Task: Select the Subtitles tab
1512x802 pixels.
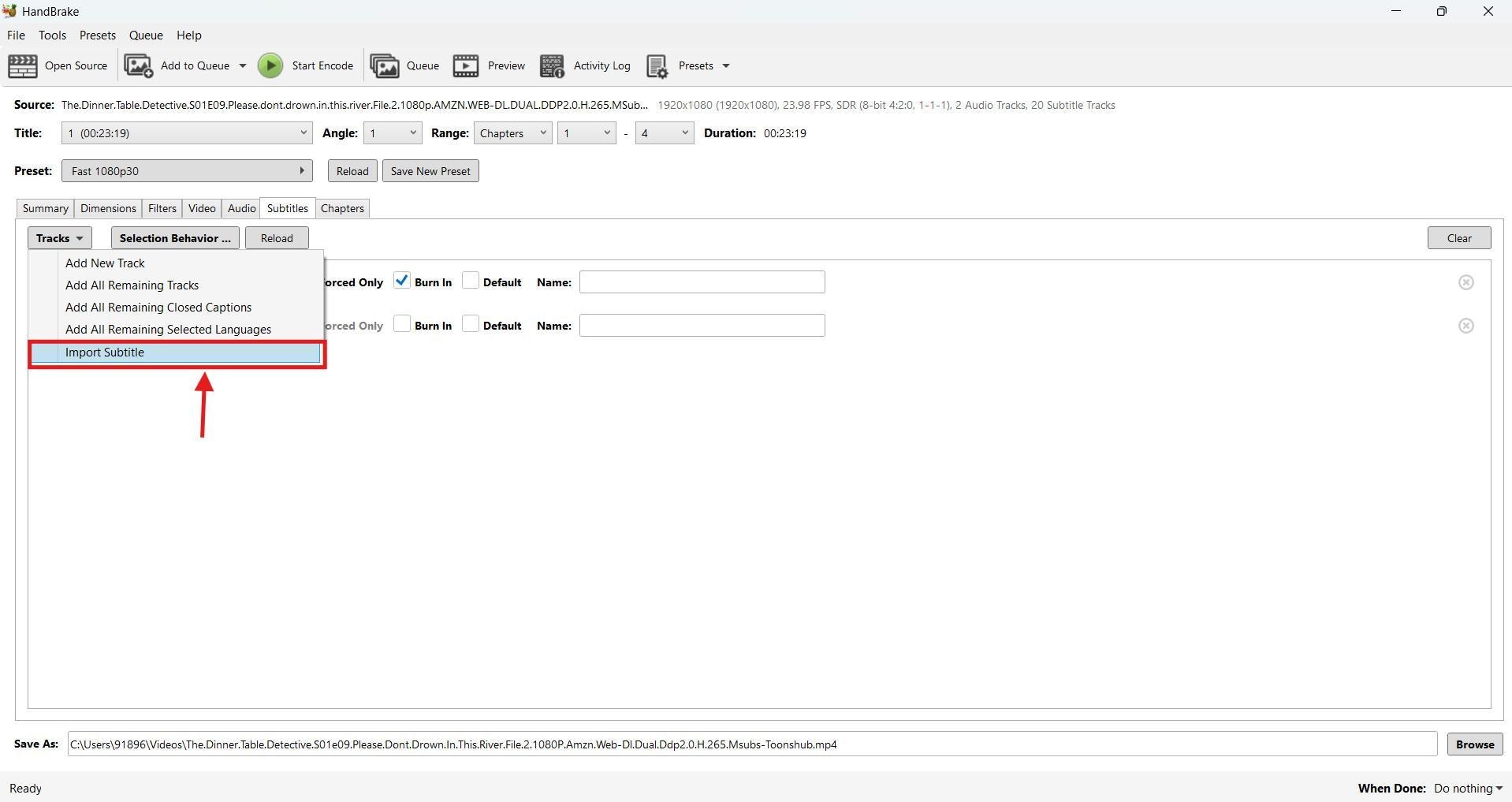Action: 288,208
